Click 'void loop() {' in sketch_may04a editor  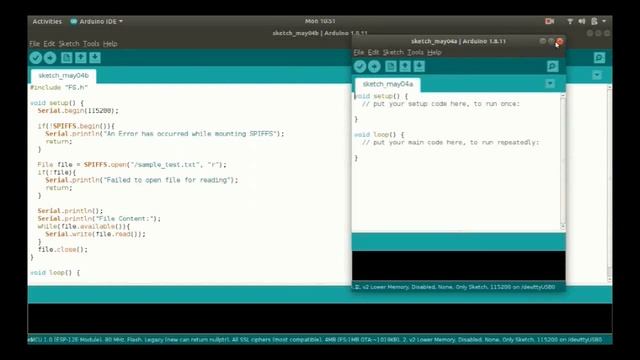[379, 135]
